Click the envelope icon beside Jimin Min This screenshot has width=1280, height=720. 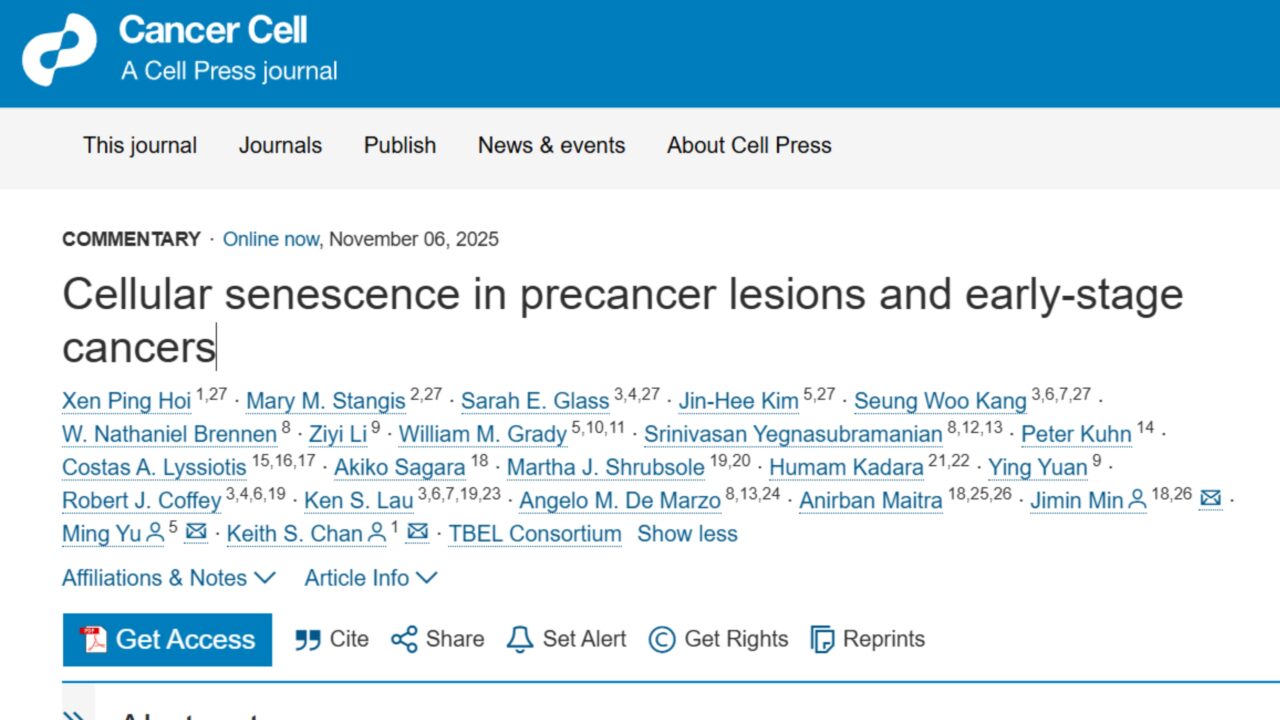[1210, 499]
